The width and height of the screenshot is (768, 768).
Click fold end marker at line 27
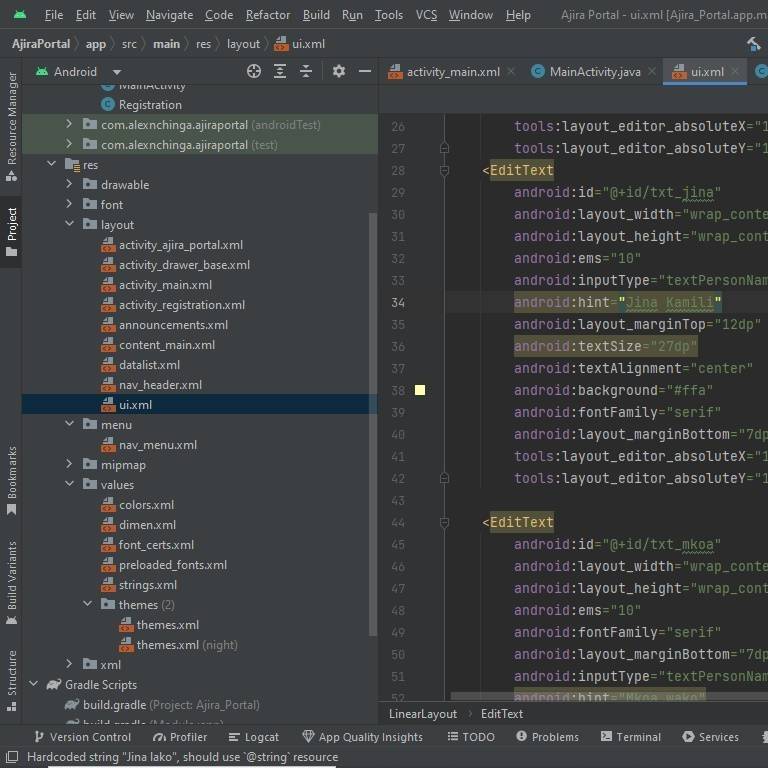point(444,147)
